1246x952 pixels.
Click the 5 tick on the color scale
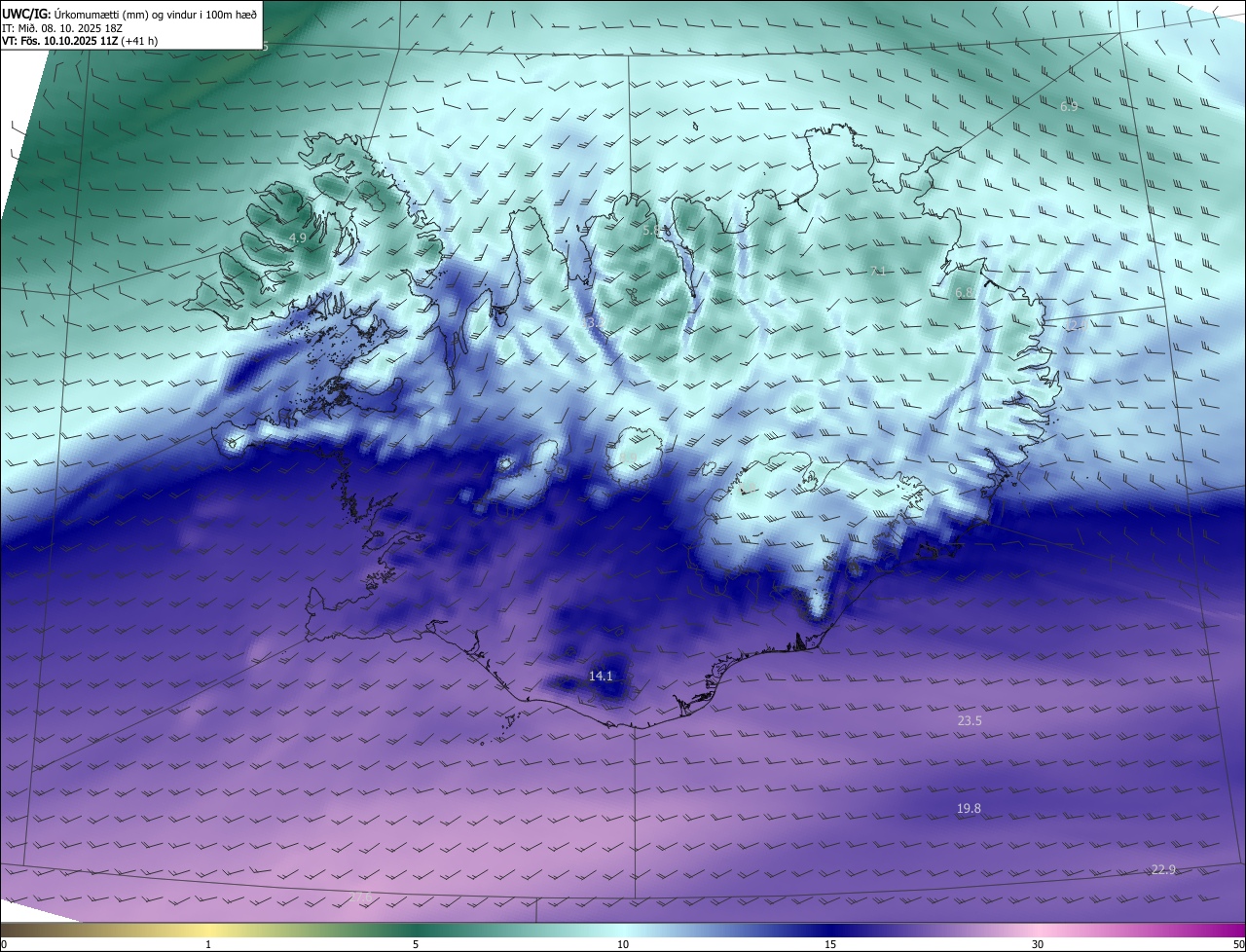(416, 944)
